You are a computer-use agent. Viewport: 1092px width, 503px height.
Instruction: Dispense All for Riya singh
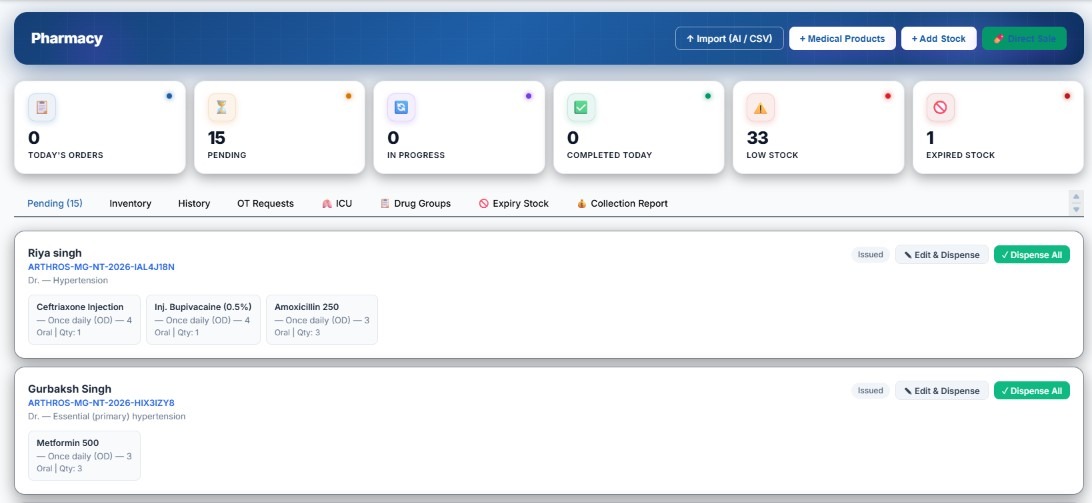coord(1031,255)
